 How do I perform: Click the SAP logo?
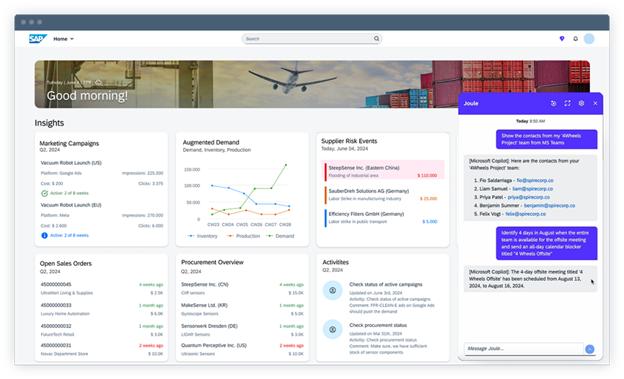coord(38,39)
